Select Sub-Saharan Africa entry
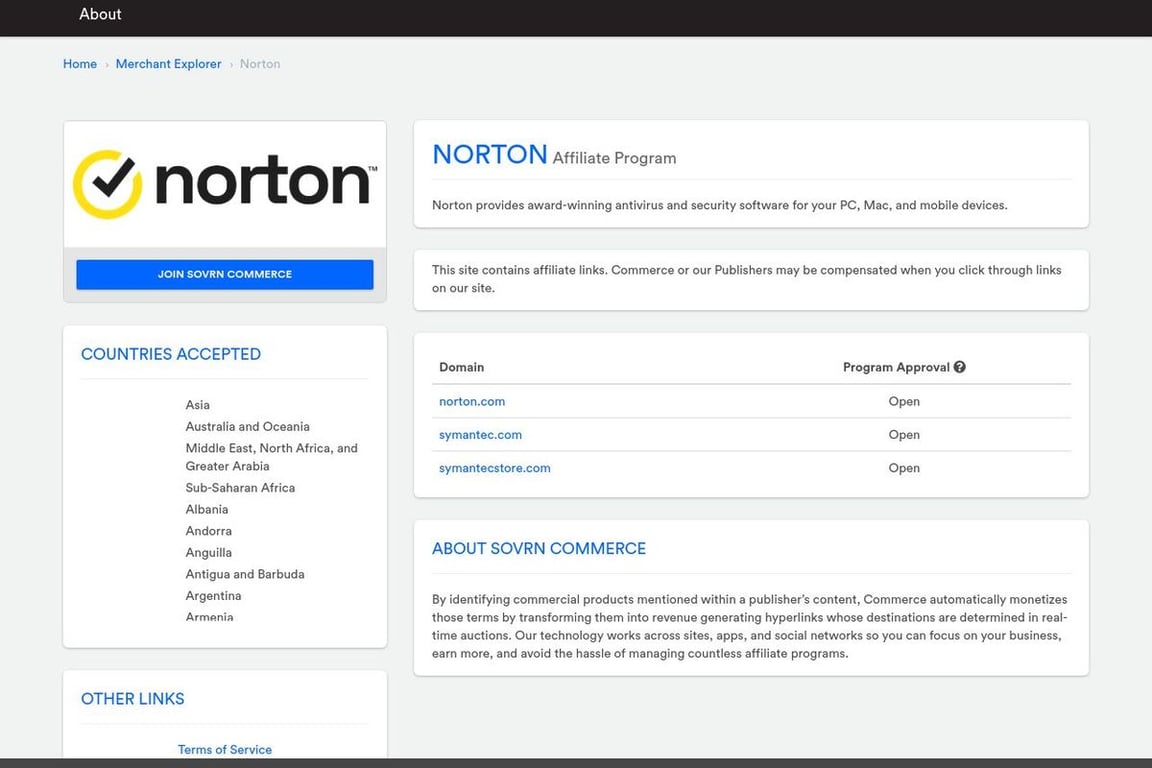Viewport: 1152px width, 768px height. point(240,487)
